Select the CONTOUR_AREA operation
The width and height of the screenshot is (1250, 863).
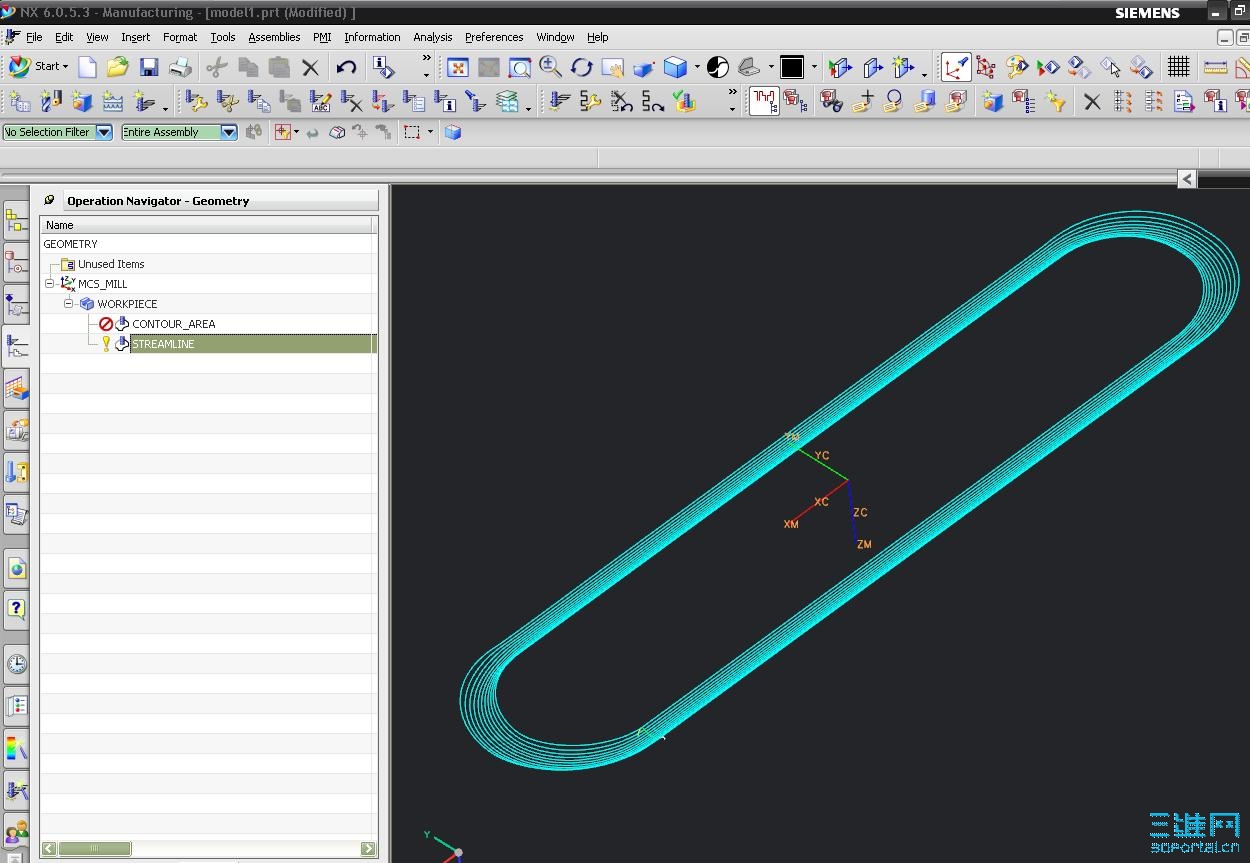(173, 324)
